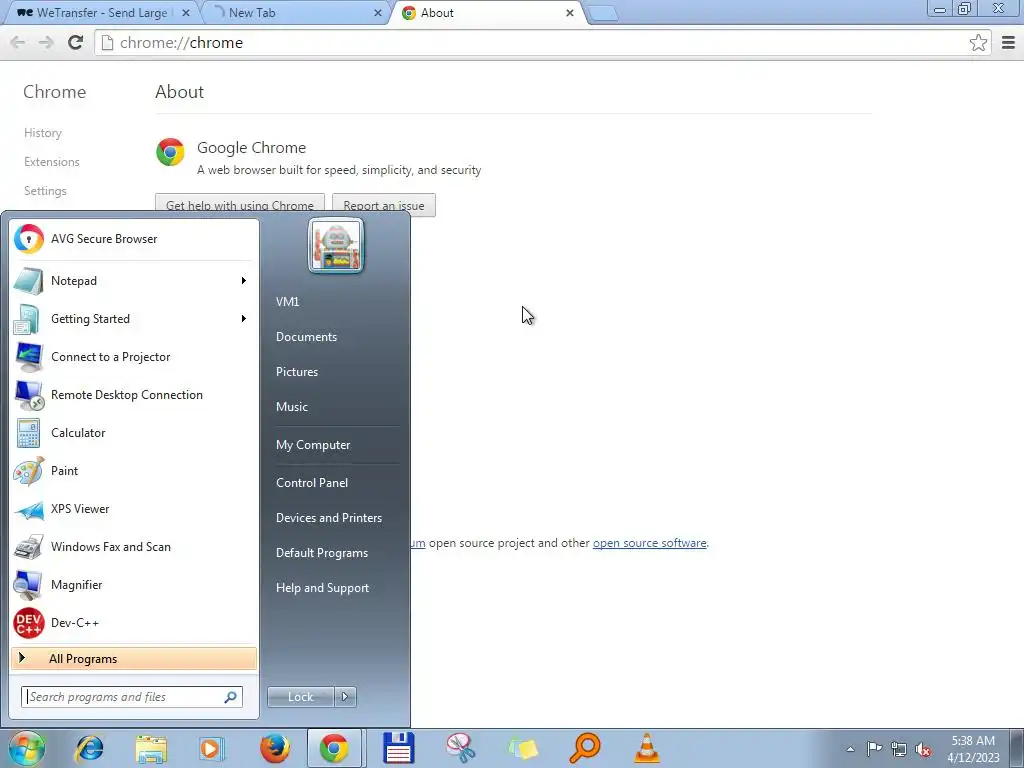Screen dimensions: 1024x768
Task: Open floppy disk app in taskbar
Action: click(x=398, y=748)
